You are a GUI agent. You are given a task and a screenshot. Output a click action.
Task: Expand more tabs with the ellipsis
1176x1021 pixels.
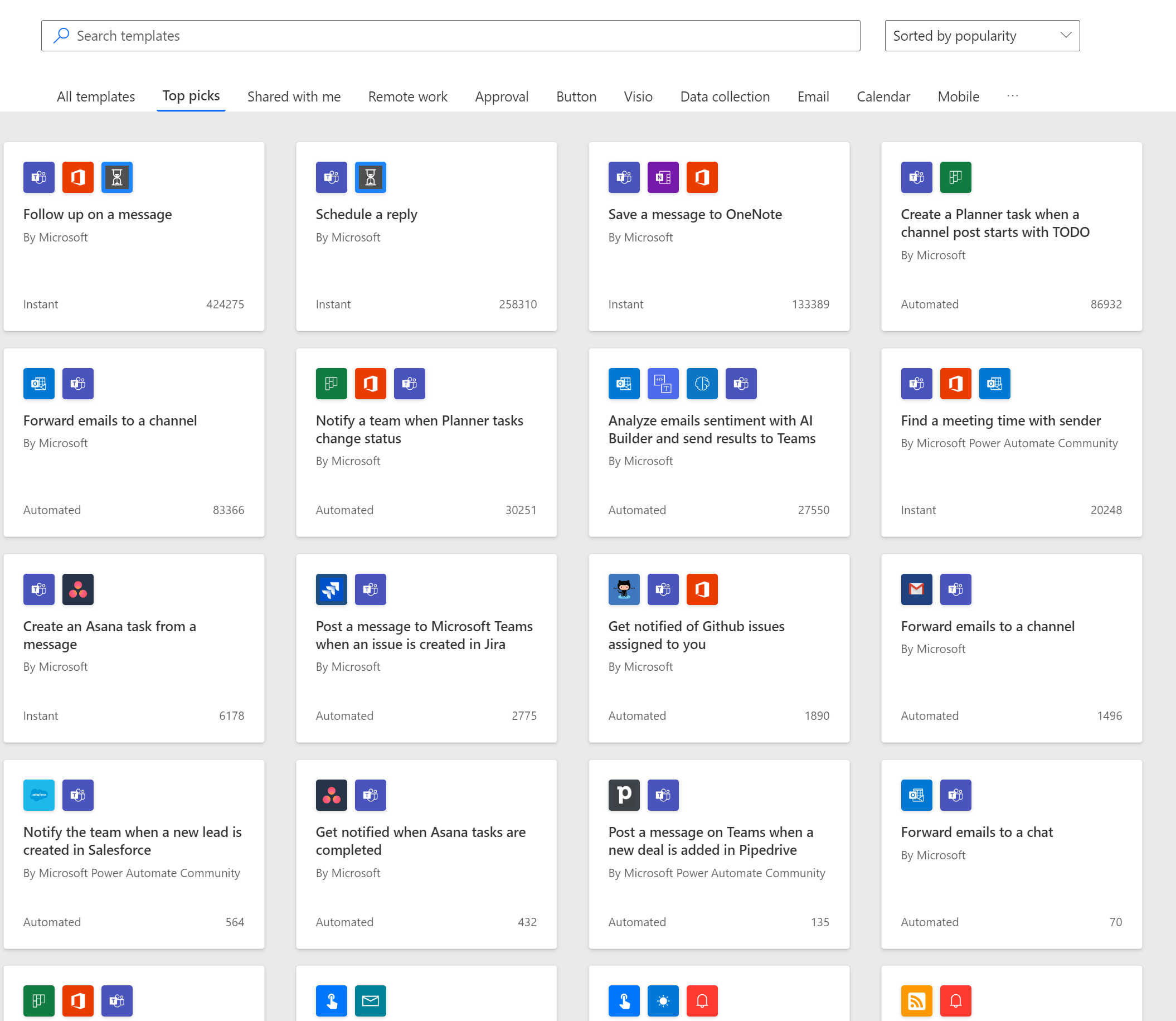pyautogui.click(x=1012, y=96)
